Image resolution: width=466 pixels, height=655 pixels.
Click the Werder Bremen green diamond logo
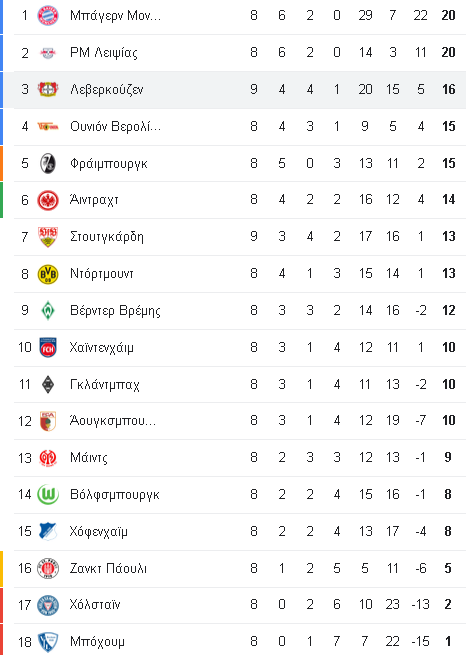click(x=48, y=311)
